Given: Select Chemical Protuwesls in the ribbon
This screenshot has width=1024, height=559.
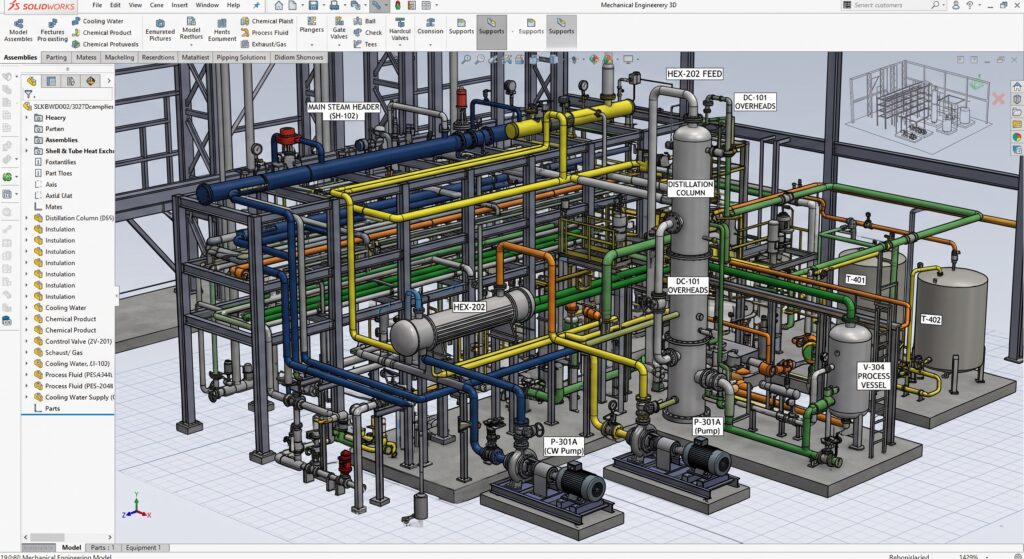Looking at the screenshot, I should coord(104,44).
